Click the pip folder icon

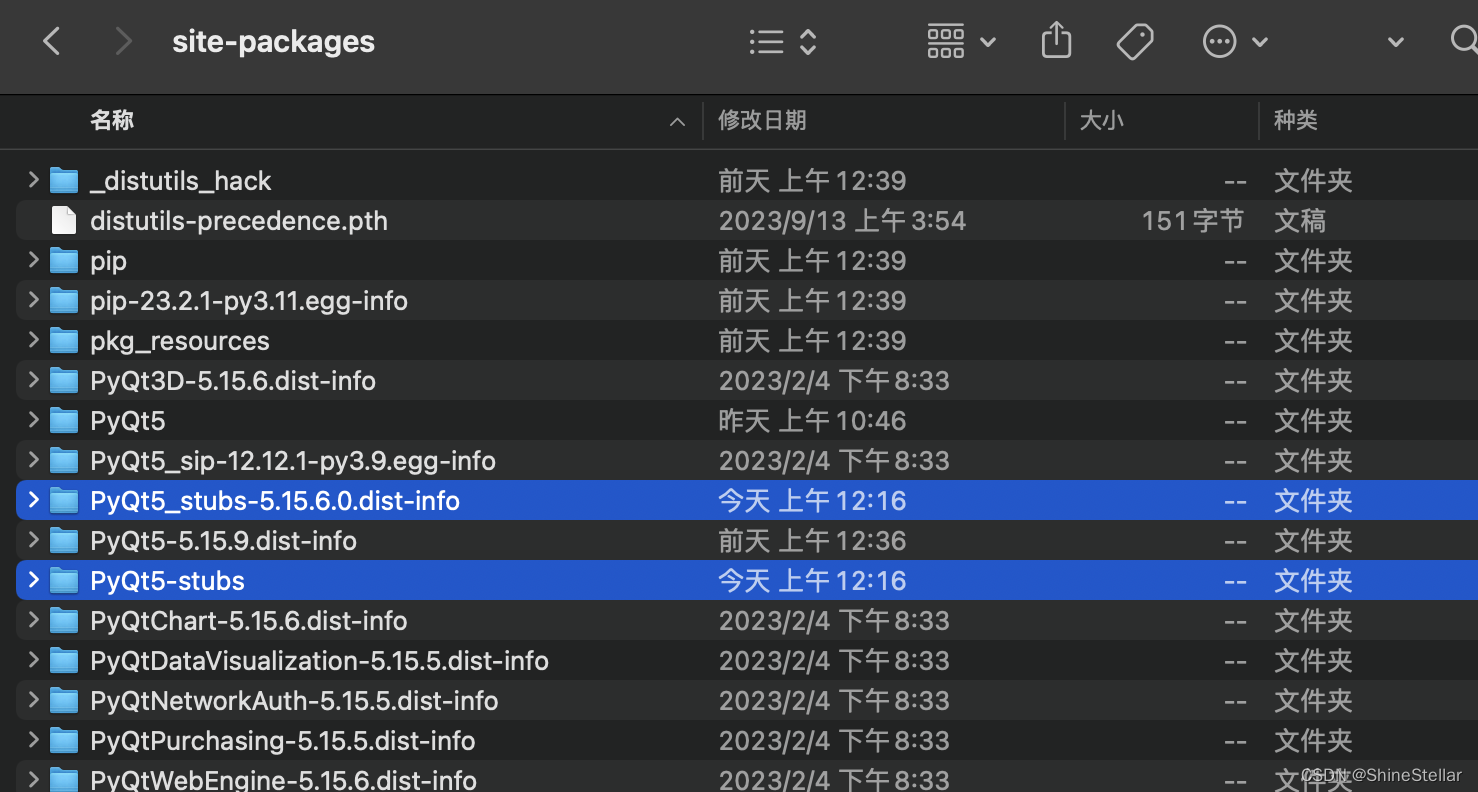point(64,260)
